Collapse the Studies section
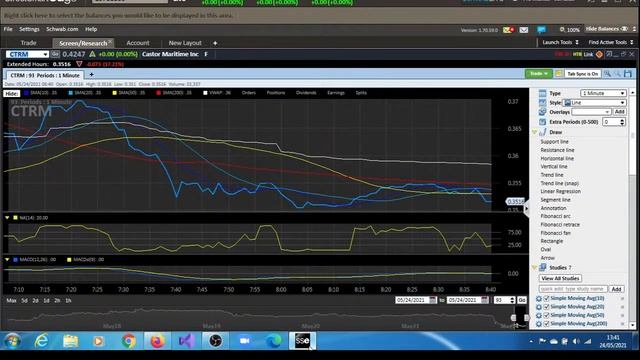This screenshot has width=640, height=360. point(534,268)
